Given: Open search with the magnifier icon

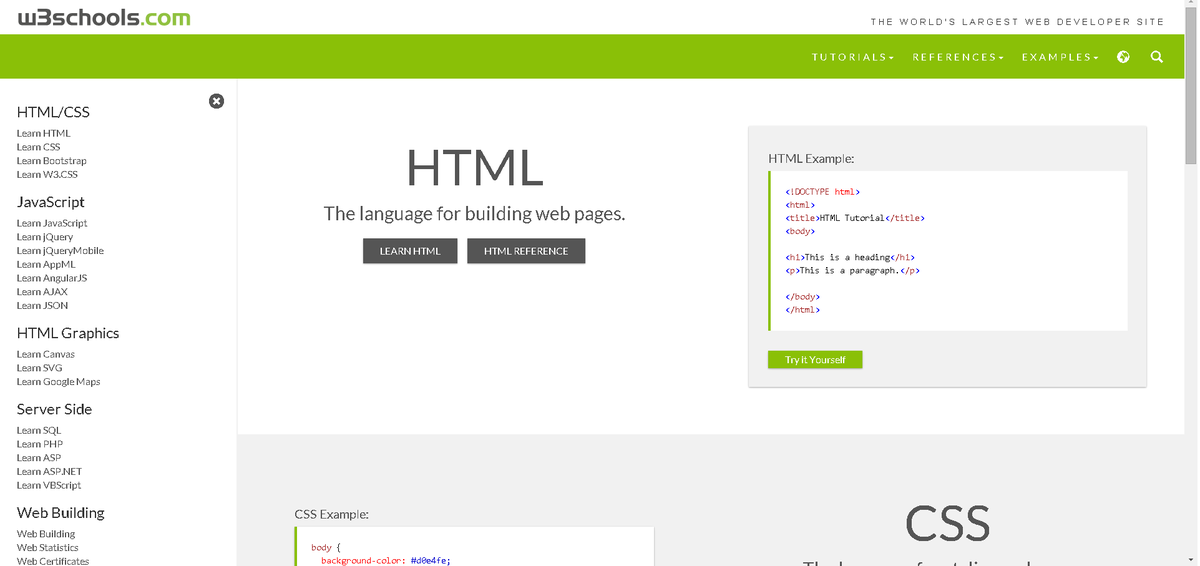Looking at the screenshot, I should tap(1157, 57).
